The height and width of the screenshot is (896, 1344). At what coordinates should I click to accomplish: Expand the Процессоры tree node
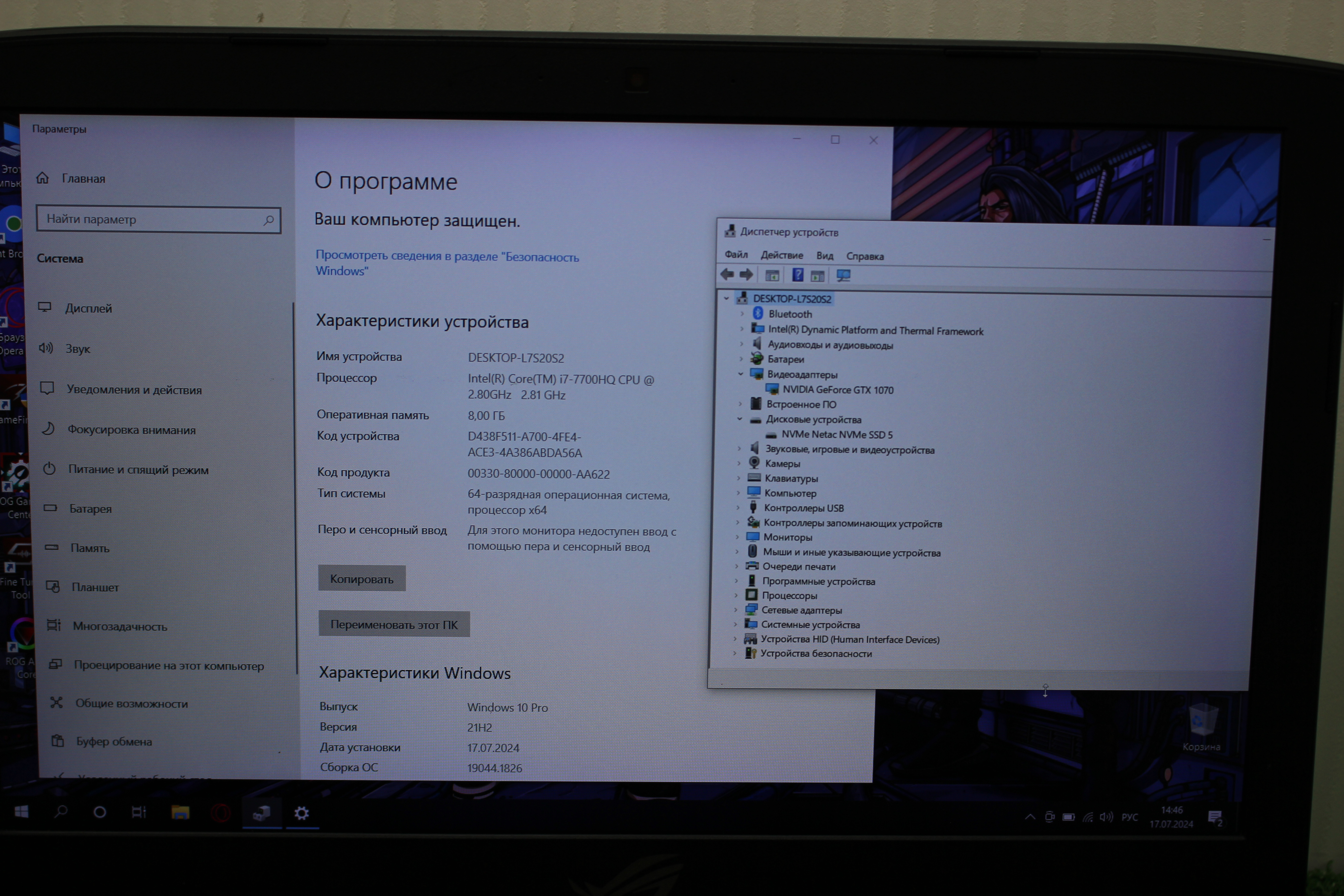(x=736, y=596)
